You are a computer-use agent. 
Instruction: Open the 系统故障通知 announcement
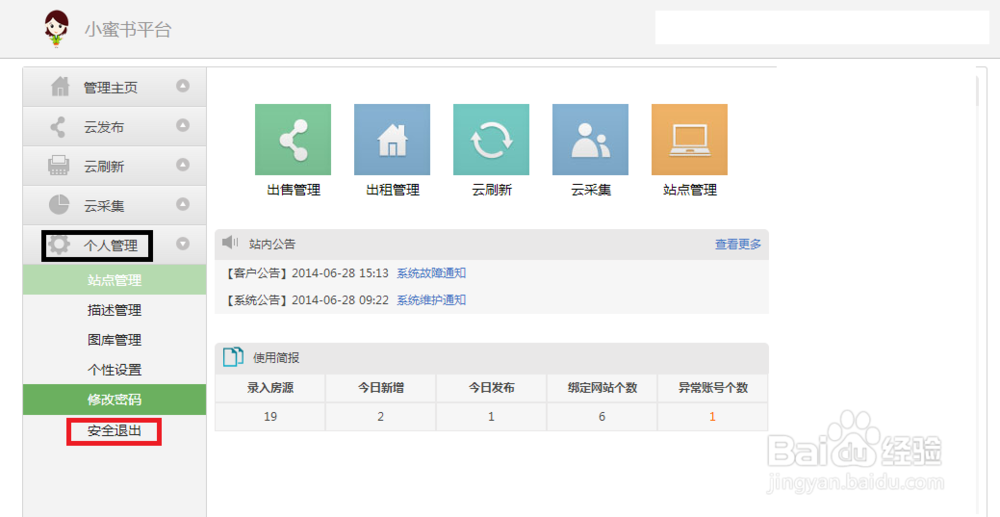tap(431, 273)
